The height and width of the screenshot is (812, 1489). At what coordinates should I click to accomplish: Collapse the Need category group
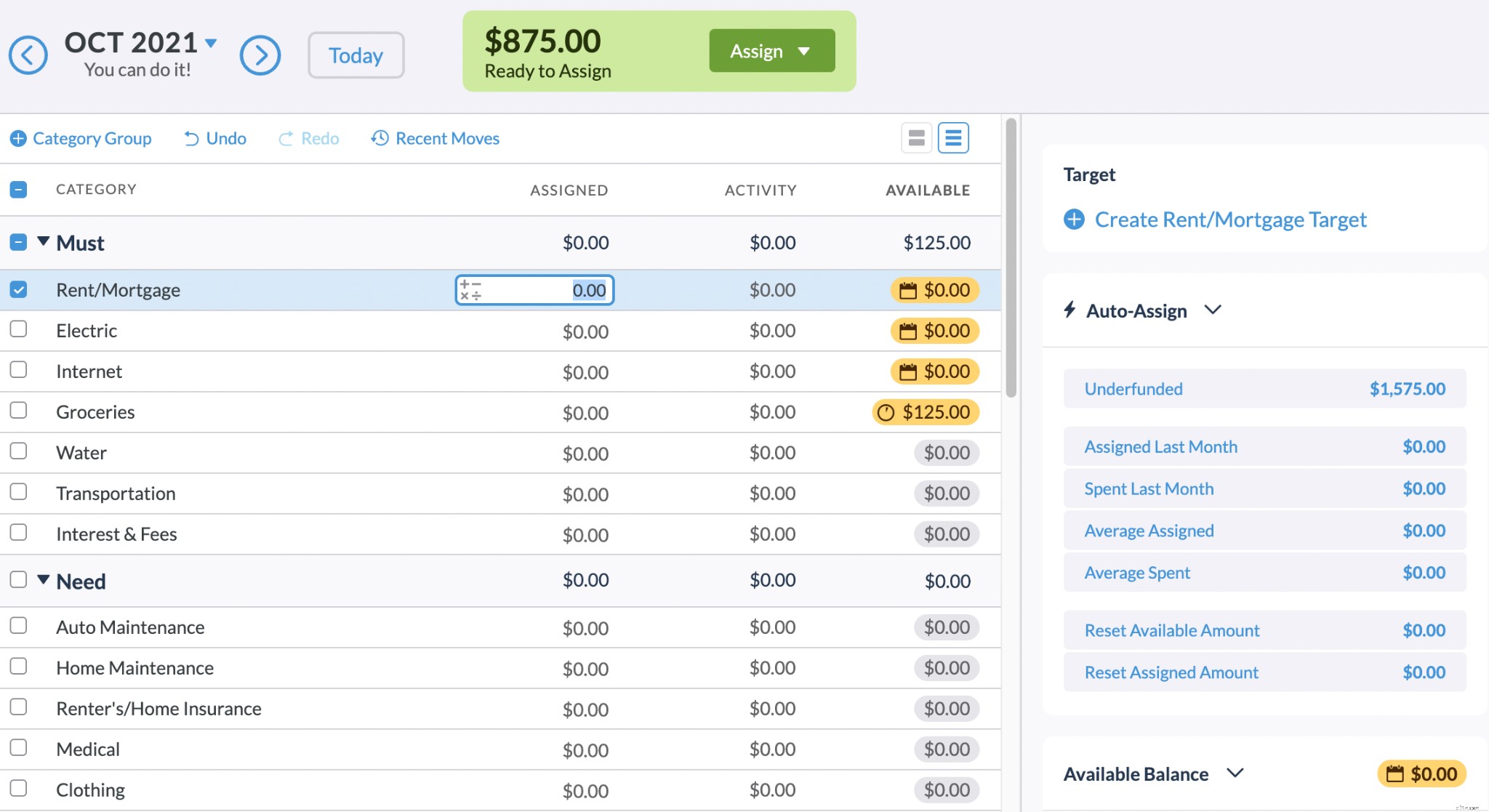point(44,580)
